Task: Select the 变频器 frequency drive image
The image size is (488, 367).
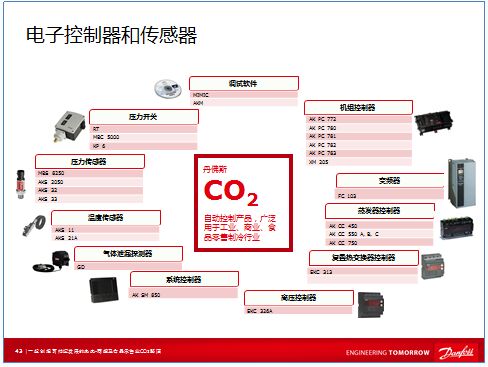Action: point(462,183)
